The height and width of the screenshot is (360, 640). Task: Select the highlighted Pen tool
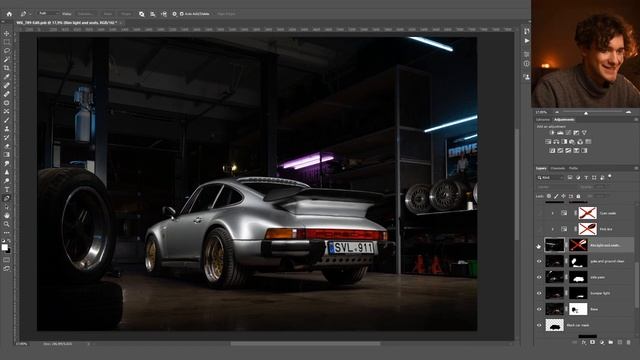(7, 198)
